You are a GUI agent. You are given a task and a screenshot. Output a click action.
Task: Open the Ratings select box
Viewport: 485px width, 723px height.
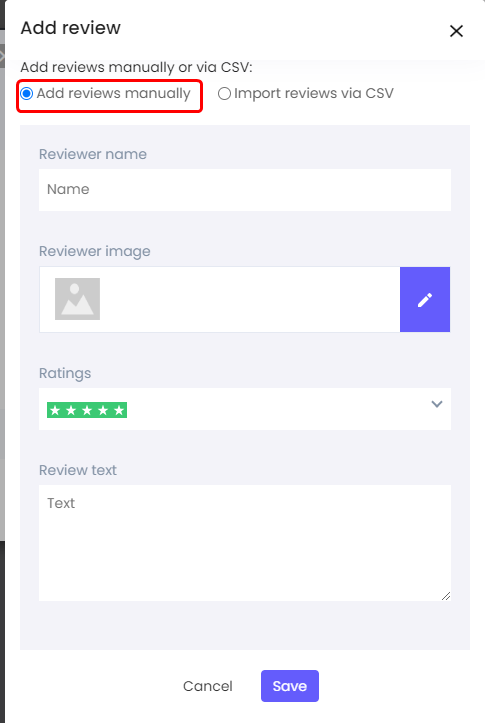245,409
